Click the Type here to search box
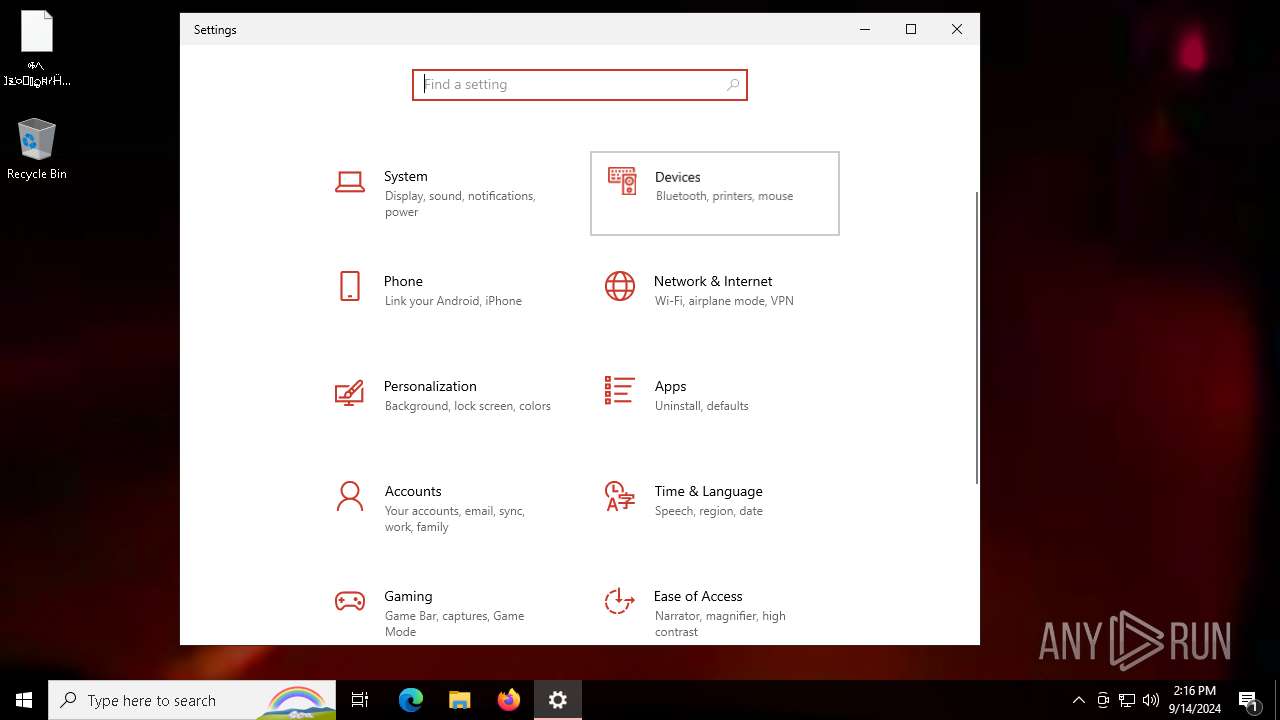Image resolution: width=1280 pixels, height=720 pixels. click(x=192, y=700)
